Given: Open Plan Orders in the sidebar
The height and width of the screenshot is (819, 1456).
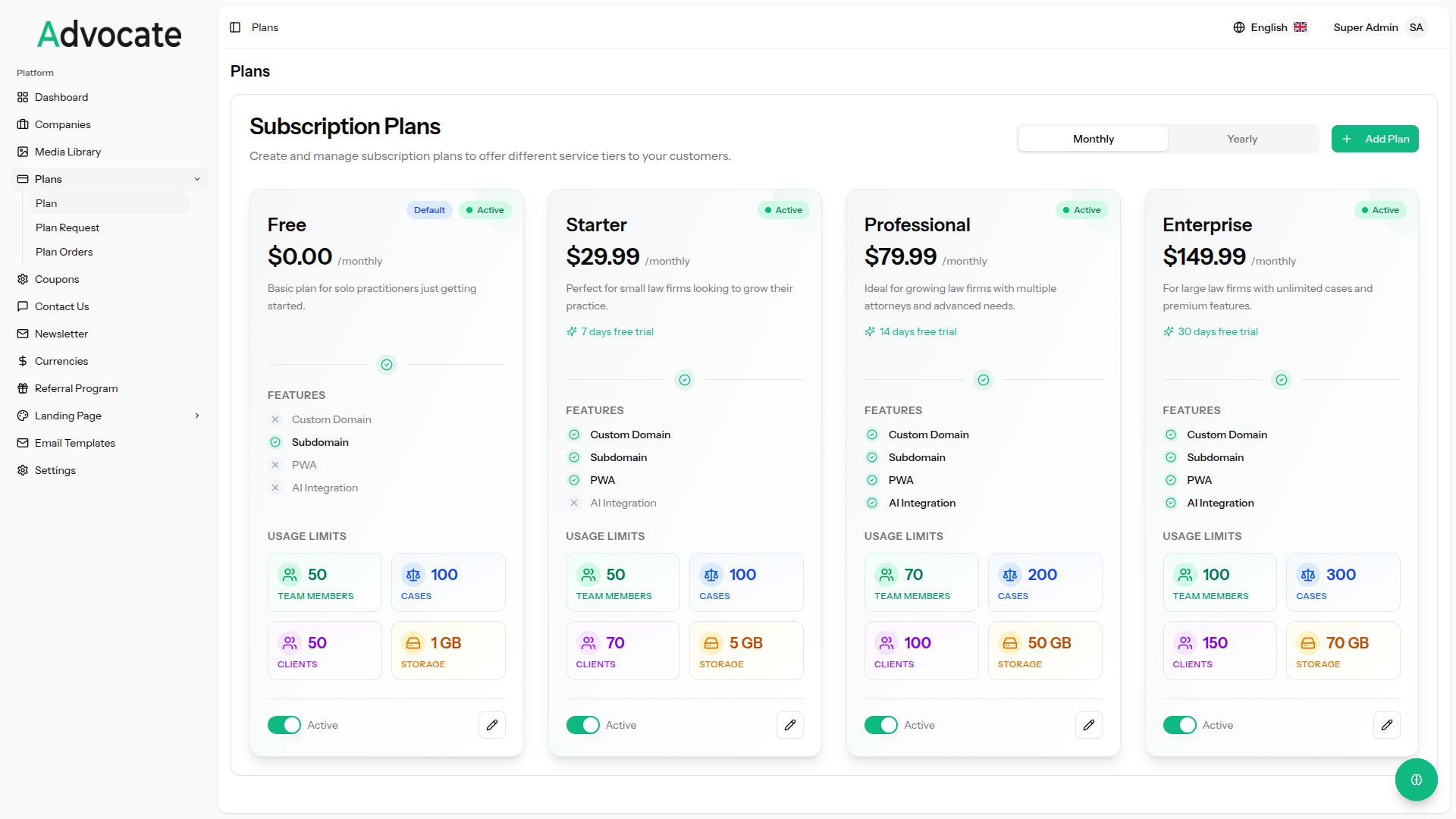Looking at the screenshot, I should [x=64, y=252].
